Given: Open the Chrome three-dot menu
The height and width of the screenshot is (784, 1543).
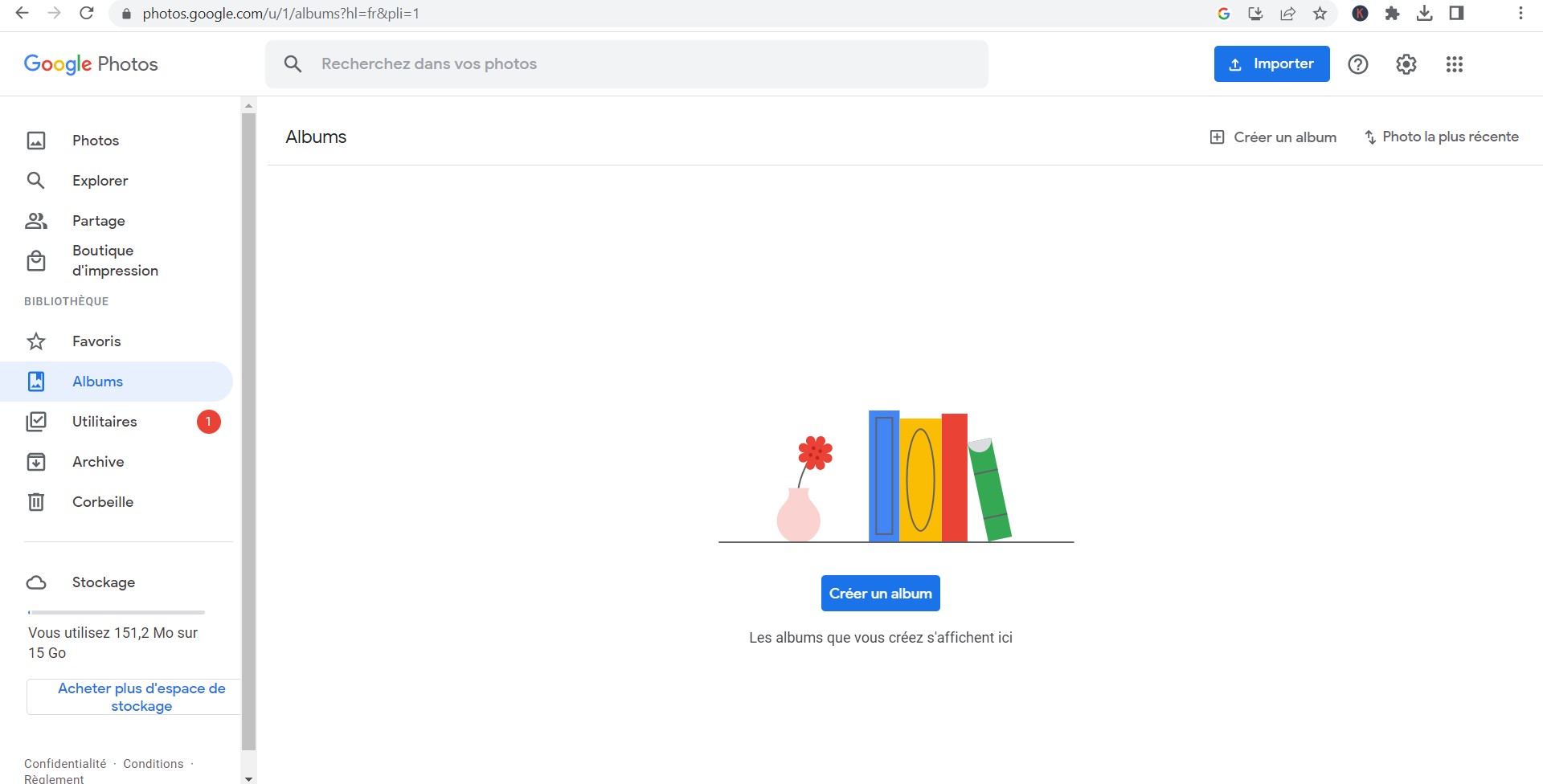Looking at the screenshot, I should [x=1520, y=14].
